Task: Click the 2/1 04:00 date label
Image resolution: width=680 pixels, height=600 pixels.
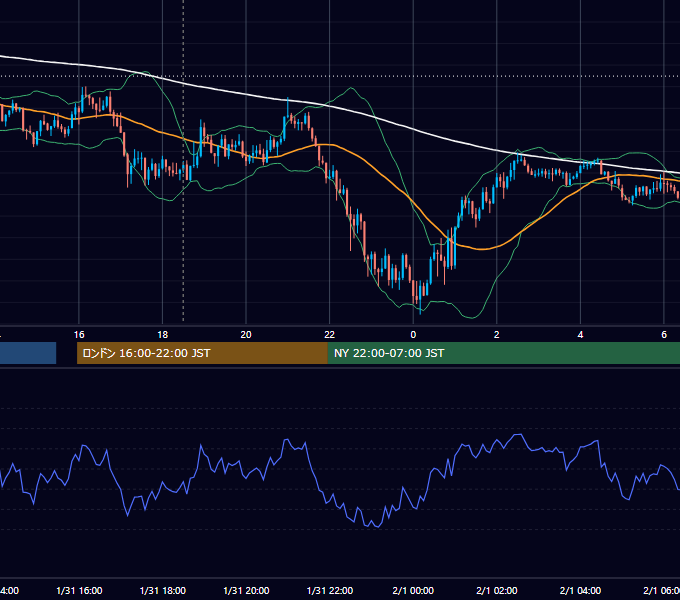Action: point(580,590)
